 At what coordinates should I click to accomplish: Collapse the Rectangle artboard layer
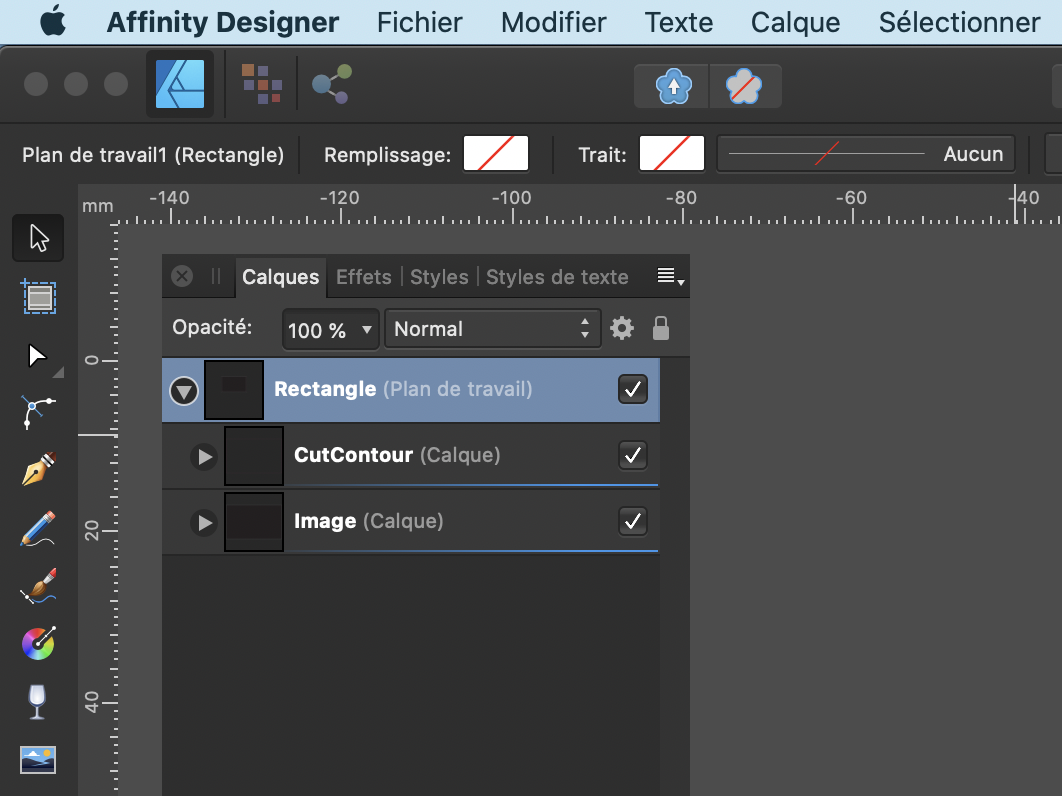point(184,391)
